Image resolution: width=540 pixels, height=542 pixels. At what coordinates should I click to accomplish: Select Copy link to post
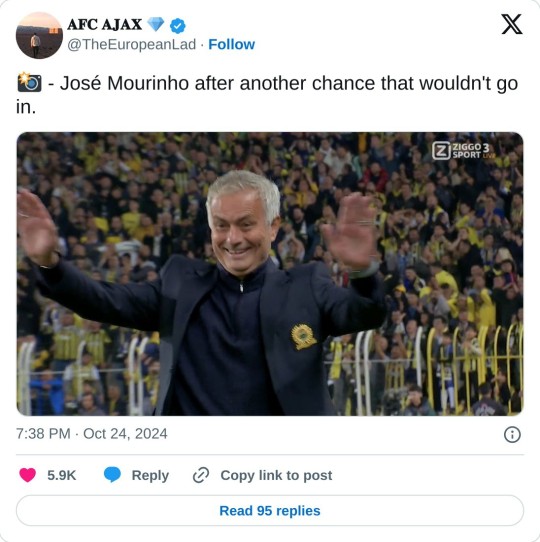pyautogui.click(x=276, y=475)
